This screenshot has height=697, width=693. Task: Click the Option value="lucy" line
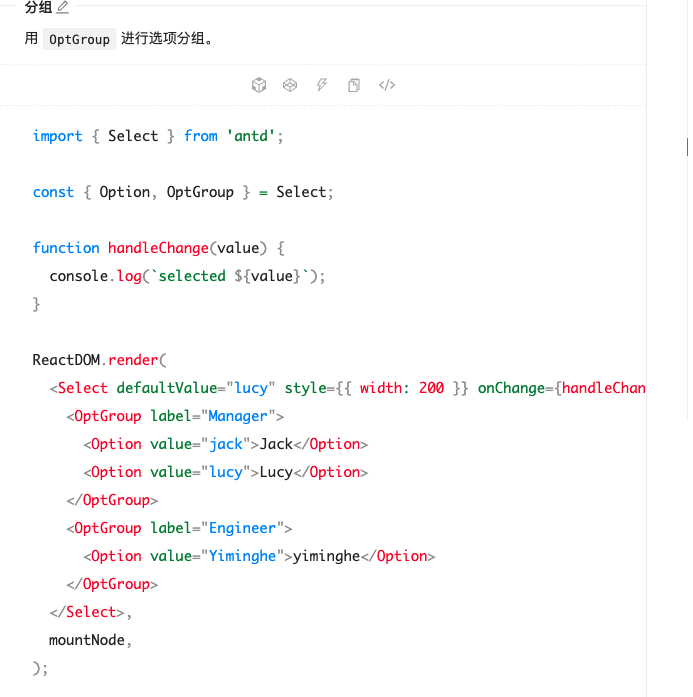(x=226, y=472)
